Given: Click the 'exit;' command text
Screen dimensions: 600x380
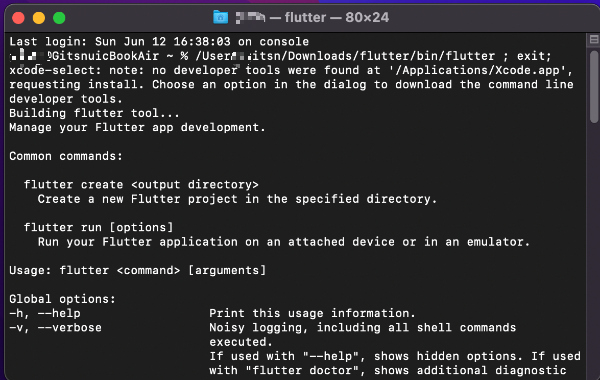Looking at the screenshot, I should coord(534,56).
